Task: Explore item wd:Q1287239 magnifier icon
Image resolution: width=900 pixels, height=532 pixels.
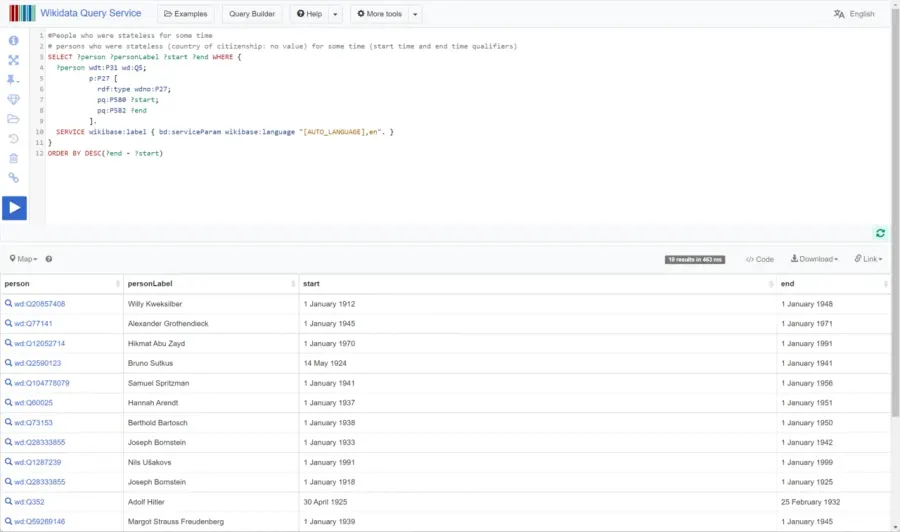Action: (8, 461)
